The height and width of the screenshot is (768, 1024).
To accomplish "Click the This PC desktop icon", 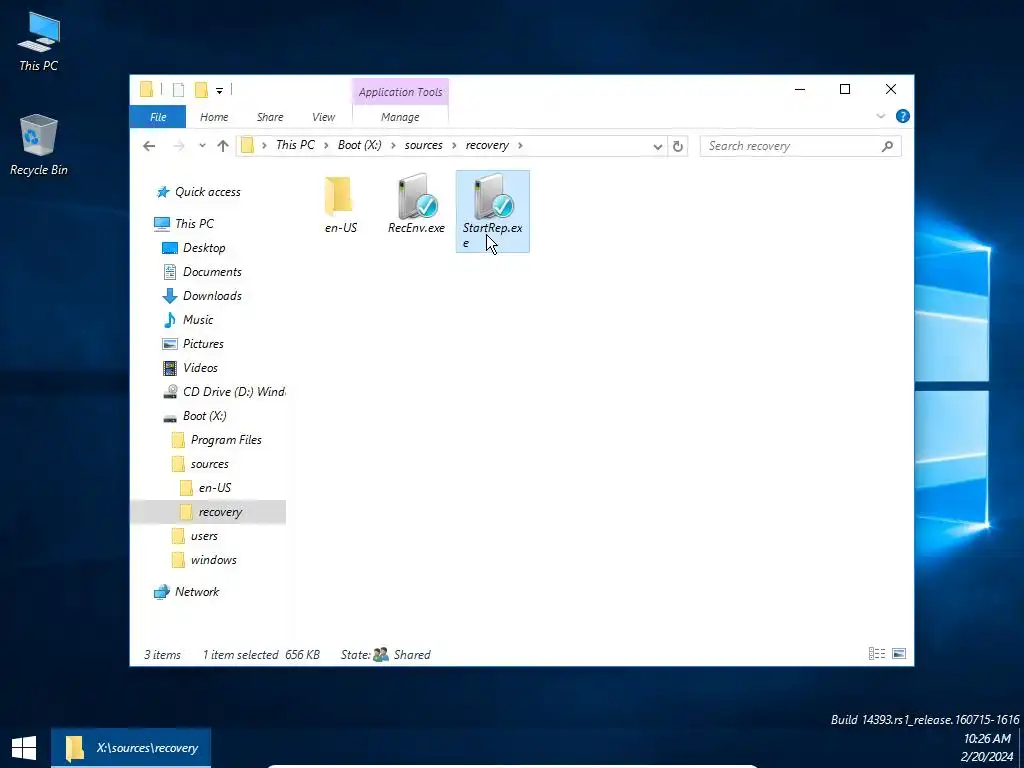I will (39, 40).
